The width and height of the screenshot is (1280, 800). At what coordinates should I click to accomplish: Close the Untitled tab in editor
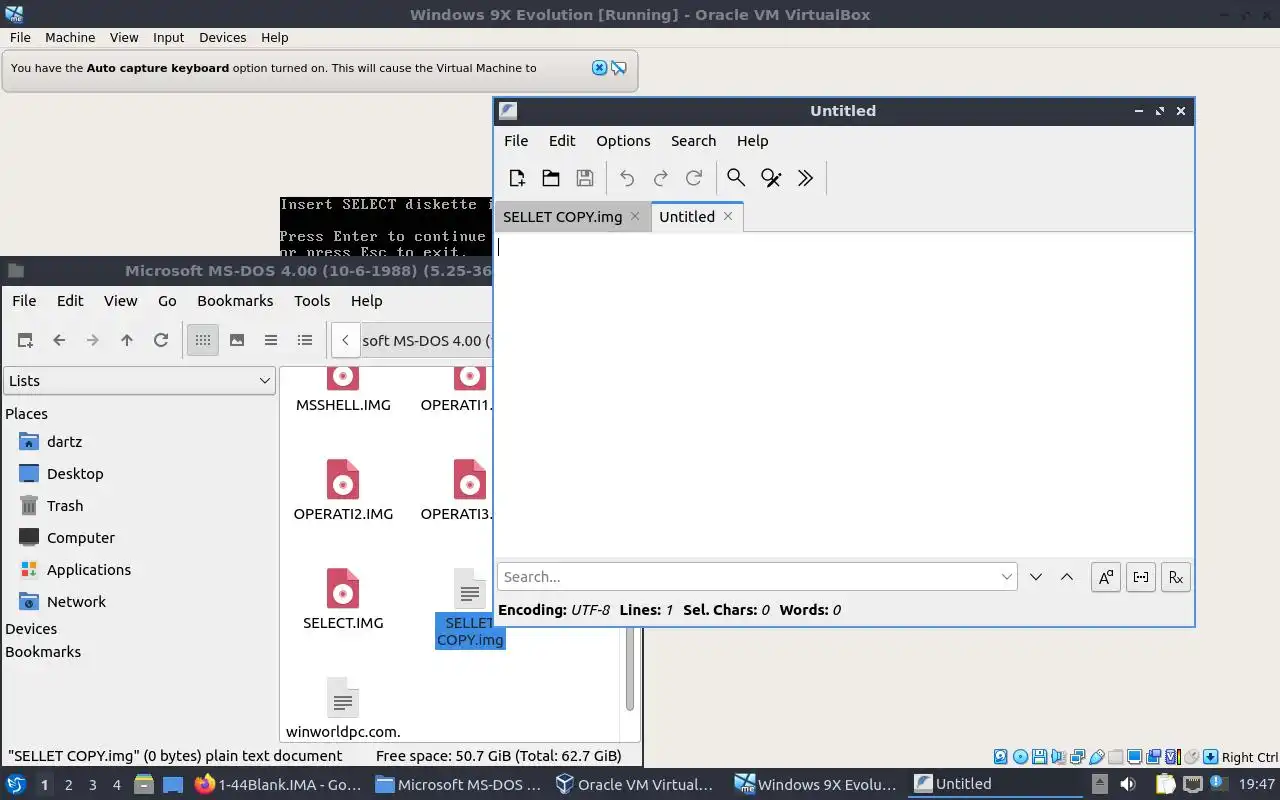[x=728, y=216]
